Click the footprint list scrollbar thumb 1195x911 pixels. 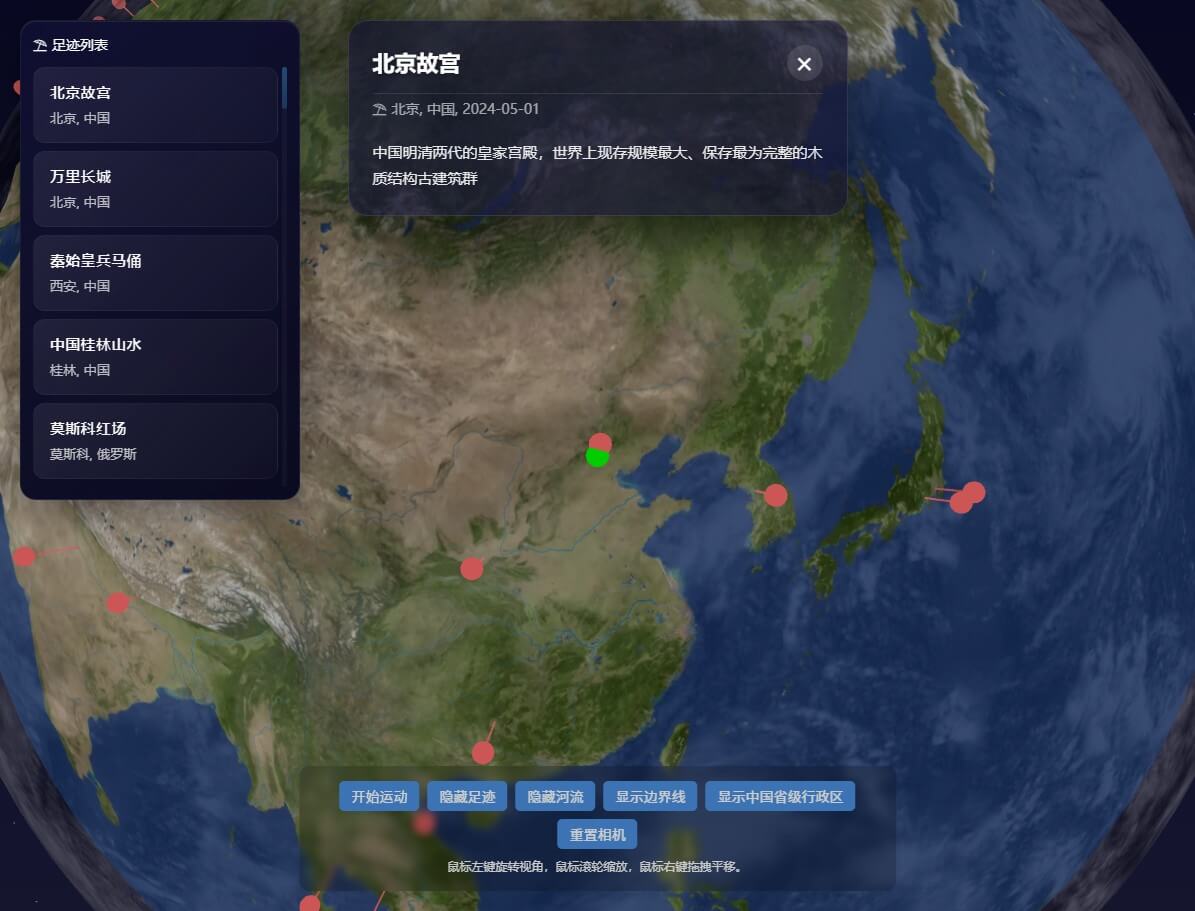(284, 88)
